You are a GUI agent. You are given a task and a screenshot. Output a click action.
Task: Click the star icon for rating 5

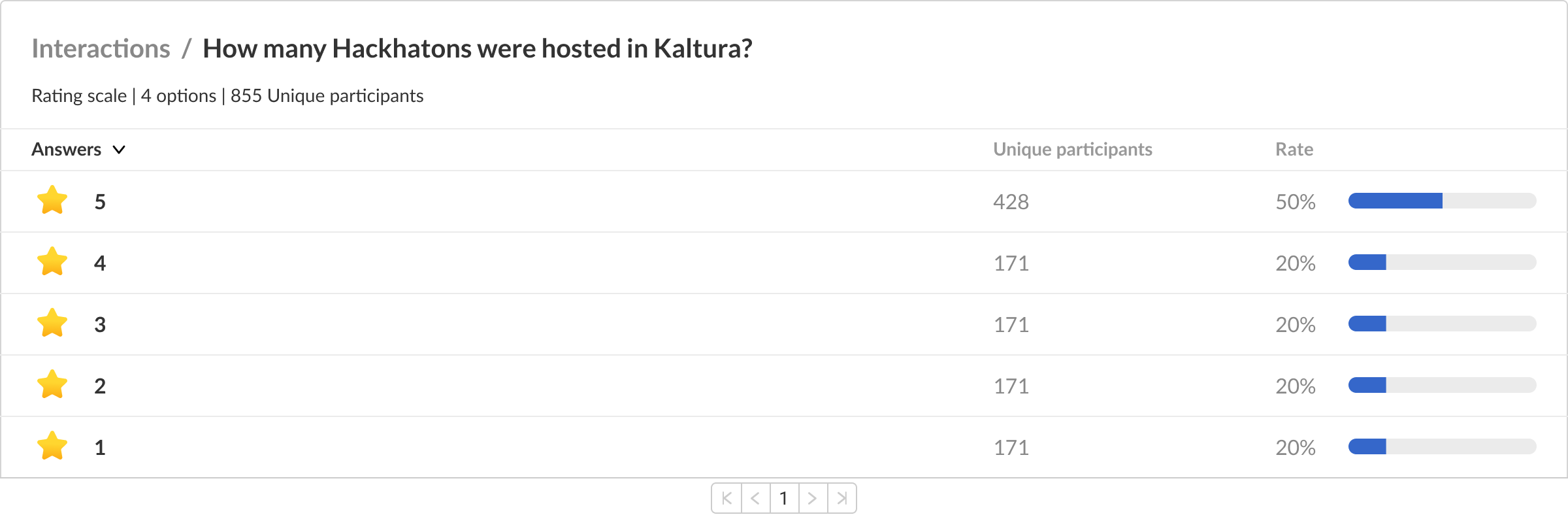coord(52,201)
